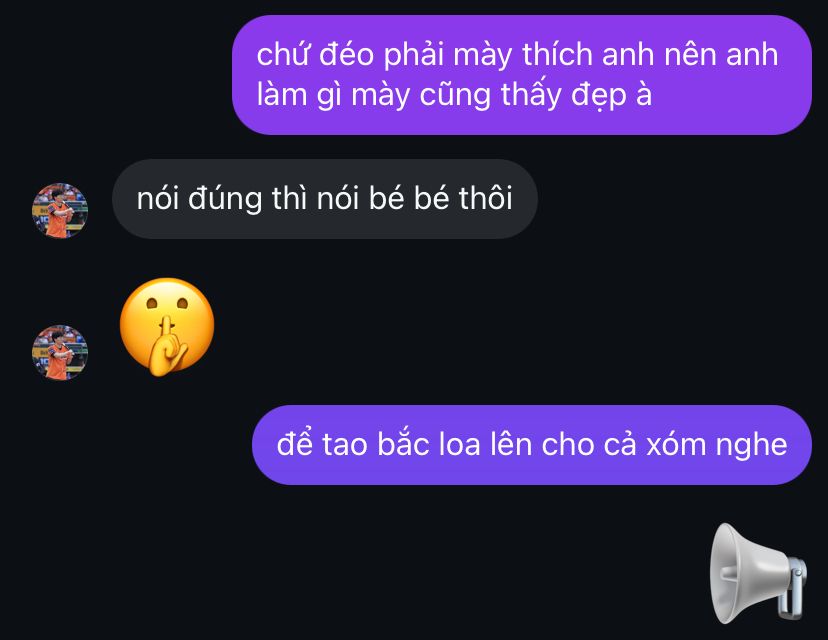Select the 'nói đúng thì nói bé bé thôi' bubble
The height and width of the screenshot is (640, 828).
325,199
